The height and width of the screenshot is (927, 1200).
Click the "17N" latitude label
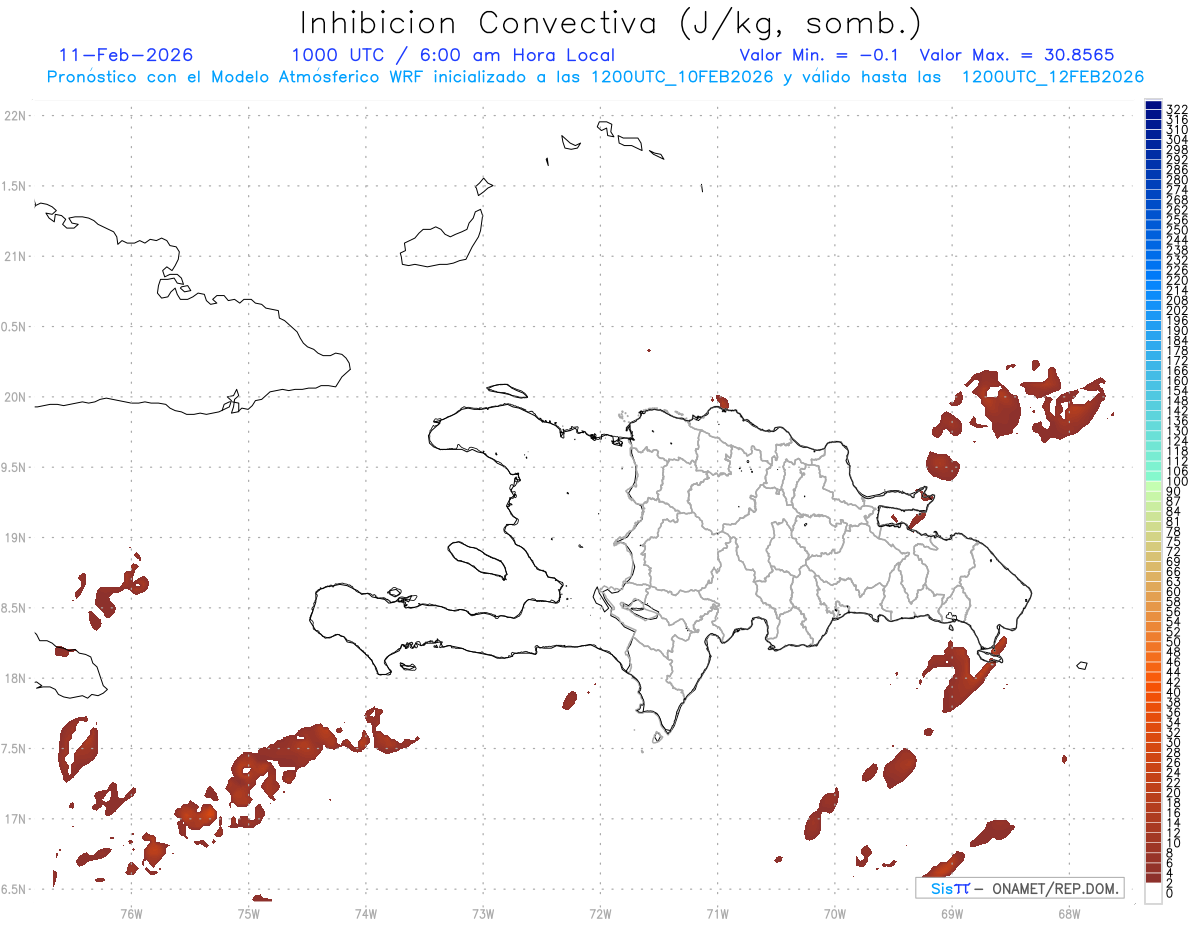(x=14, y=819)
